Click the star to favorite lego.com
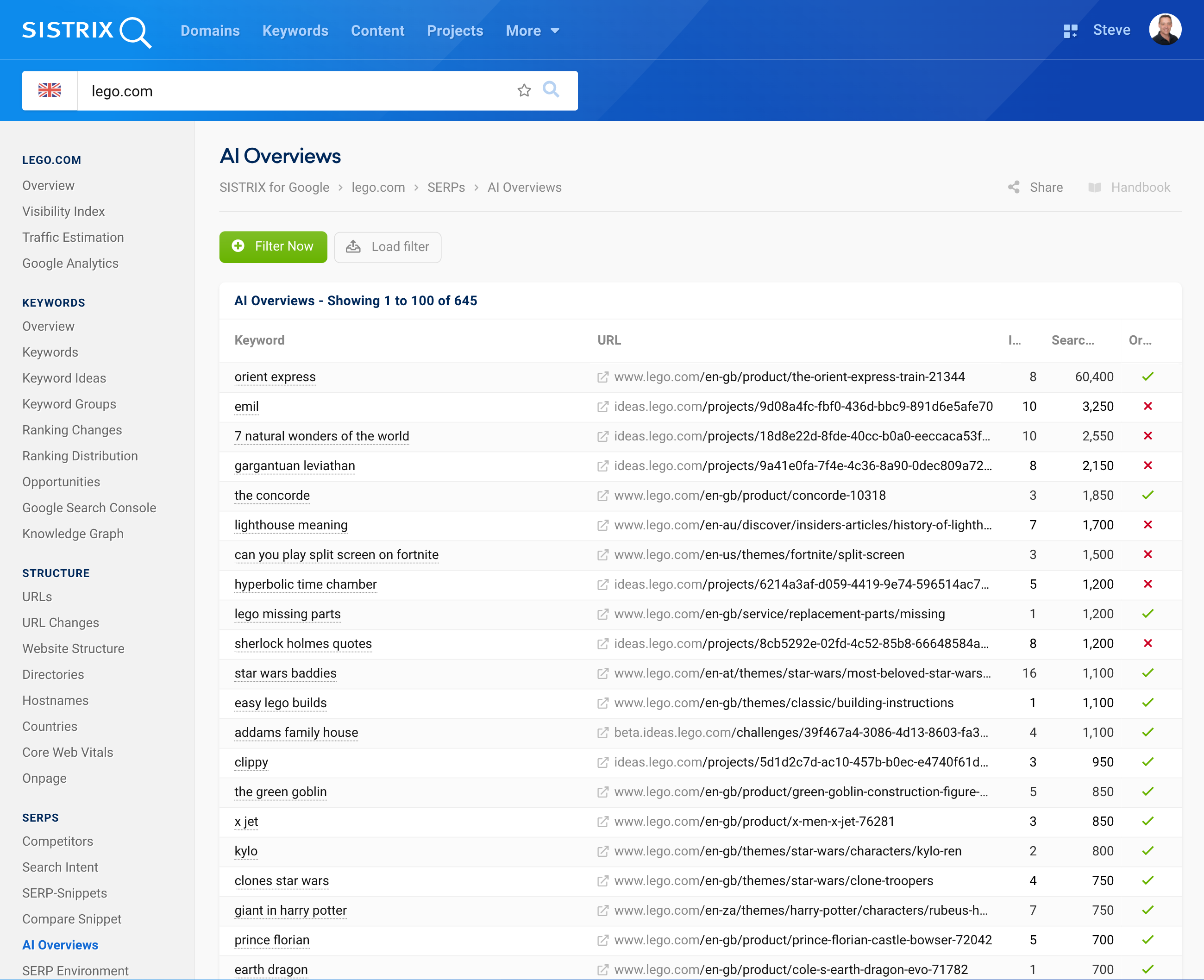Viewport: 1204px width, 980px height. pyautogui.click(x=524, y=90)
